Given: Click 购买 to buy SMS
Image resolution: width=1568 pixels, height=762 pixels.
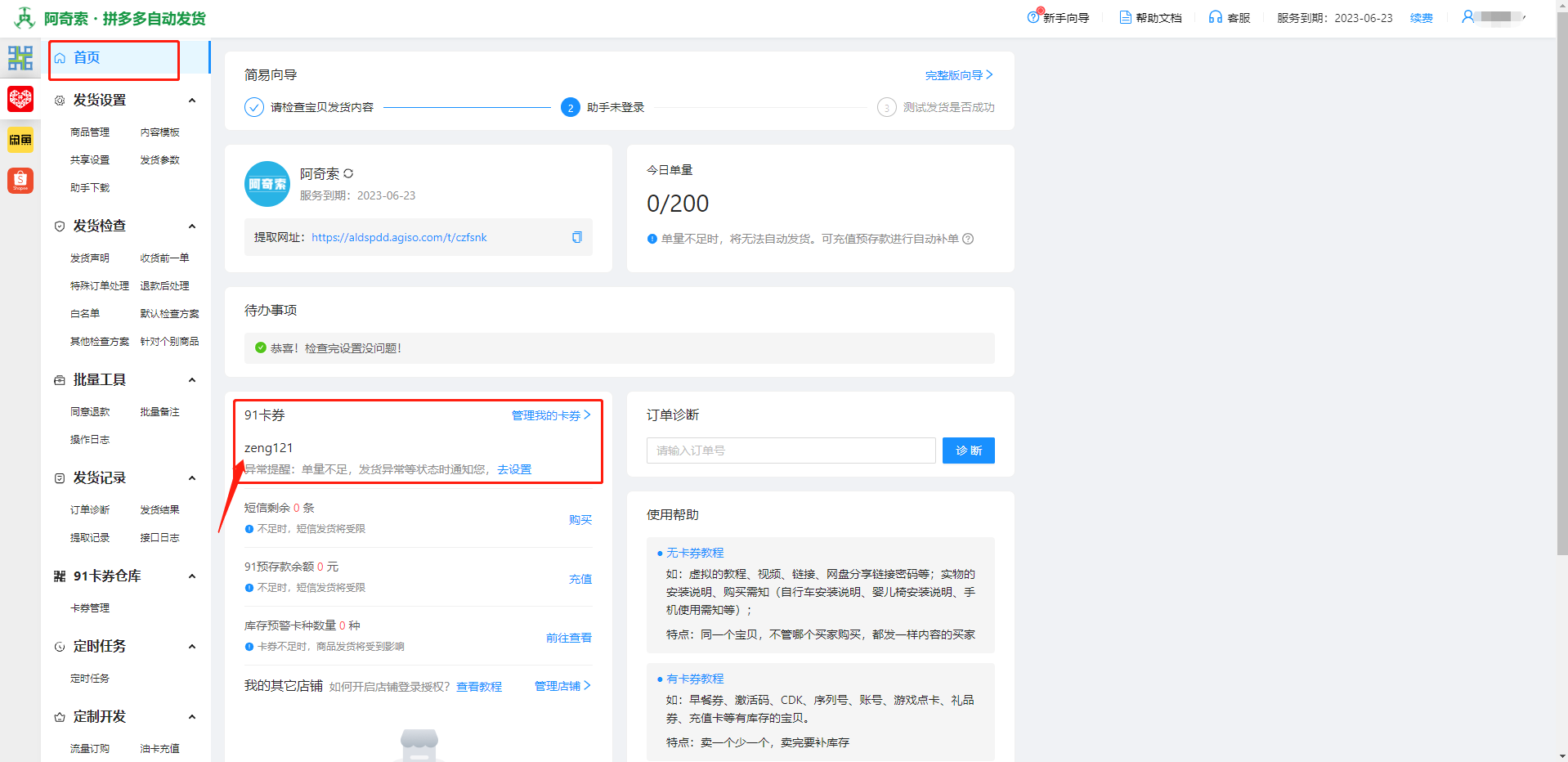Looking at the screenshot, I should click(x=580, y=520).
